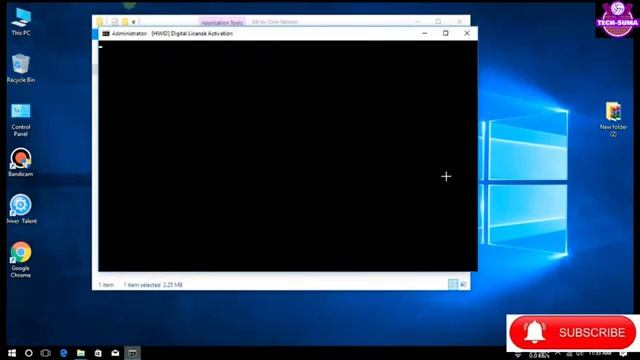Viewport: 640px width, 360px height.
Task: Launch the Bandicam desktop shortcut
Action: [x=21, y=162]
